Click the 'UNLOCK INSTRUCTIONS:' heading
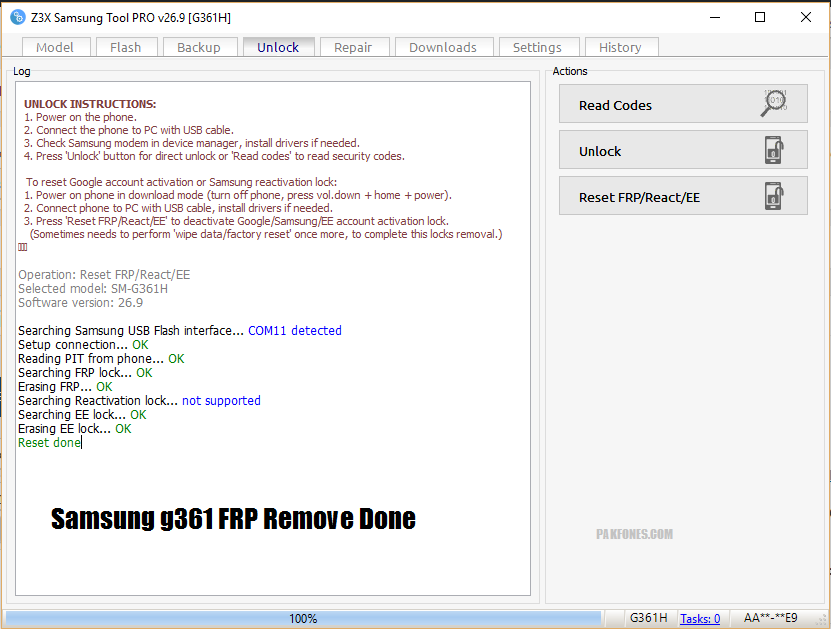This screenshot has height=629, width=831. click(90, 104)
